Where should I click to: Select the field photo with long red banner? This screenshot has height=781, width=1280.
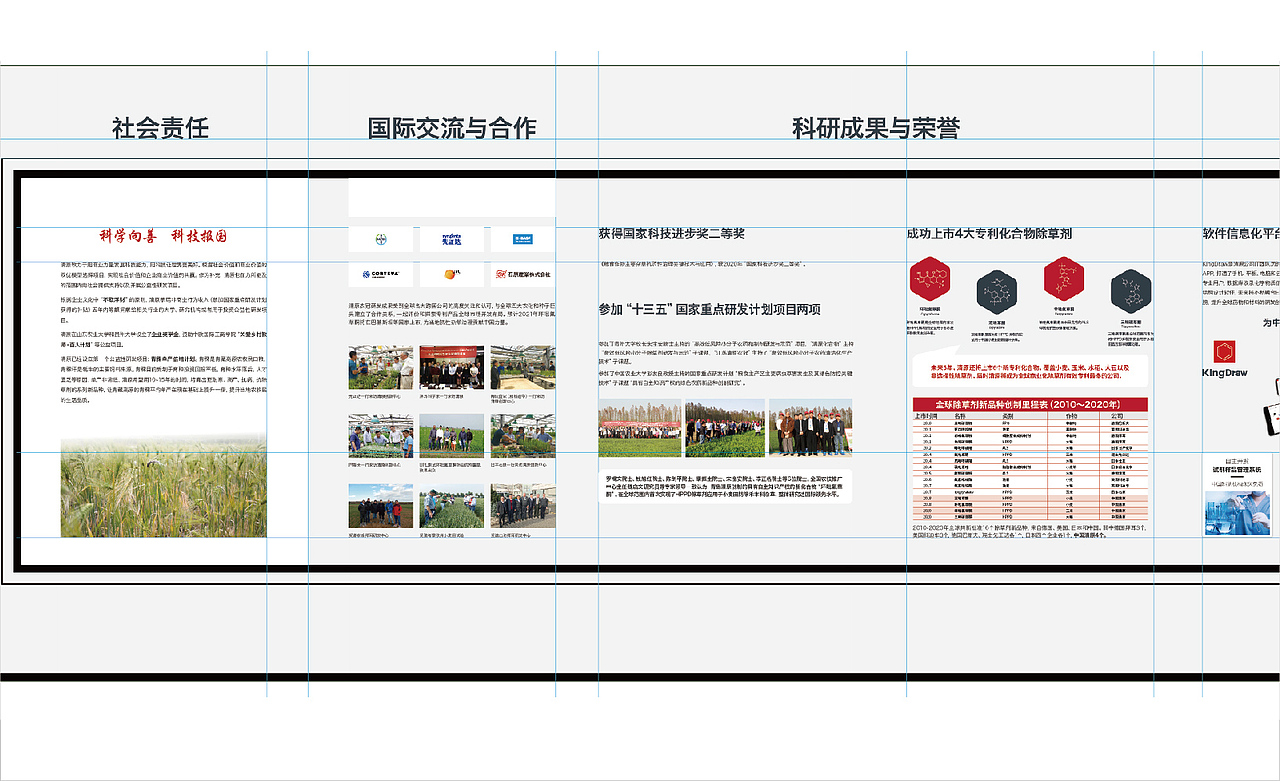640,428
